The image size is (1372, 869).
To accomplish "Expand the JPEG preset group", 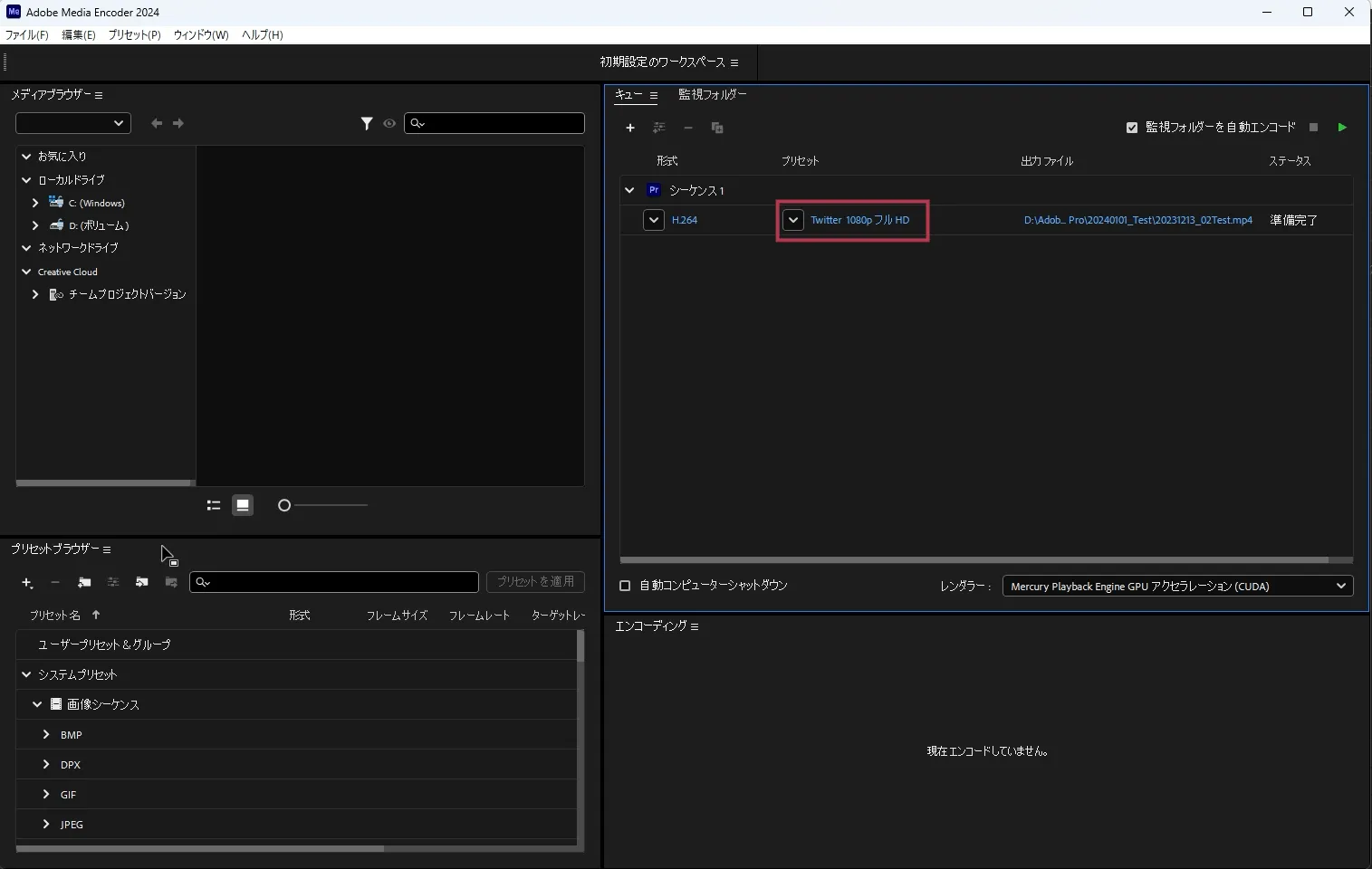I will pos(46,824).
